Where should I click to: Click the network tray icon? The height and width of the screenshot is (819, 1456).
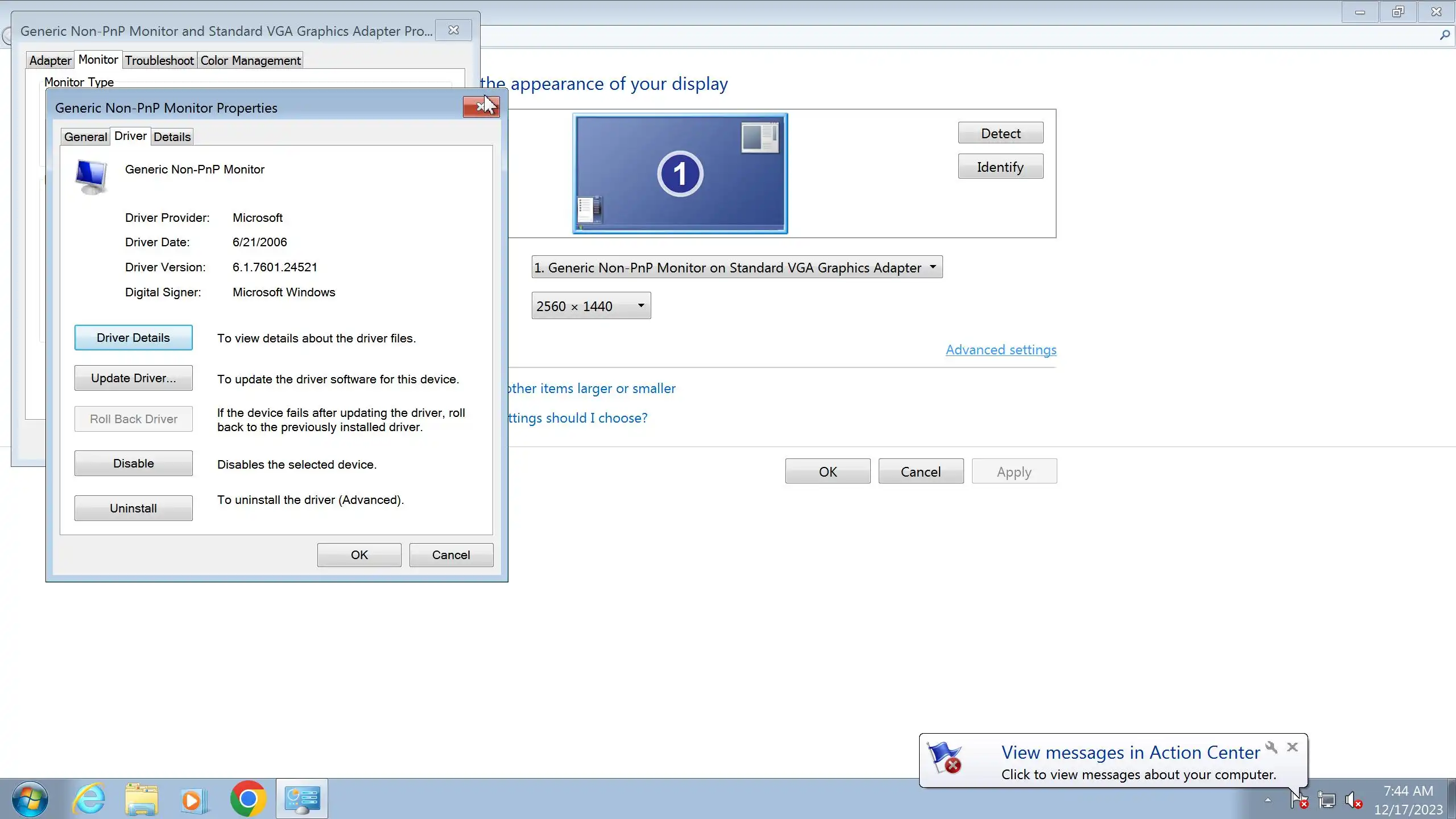[1326, 800]
